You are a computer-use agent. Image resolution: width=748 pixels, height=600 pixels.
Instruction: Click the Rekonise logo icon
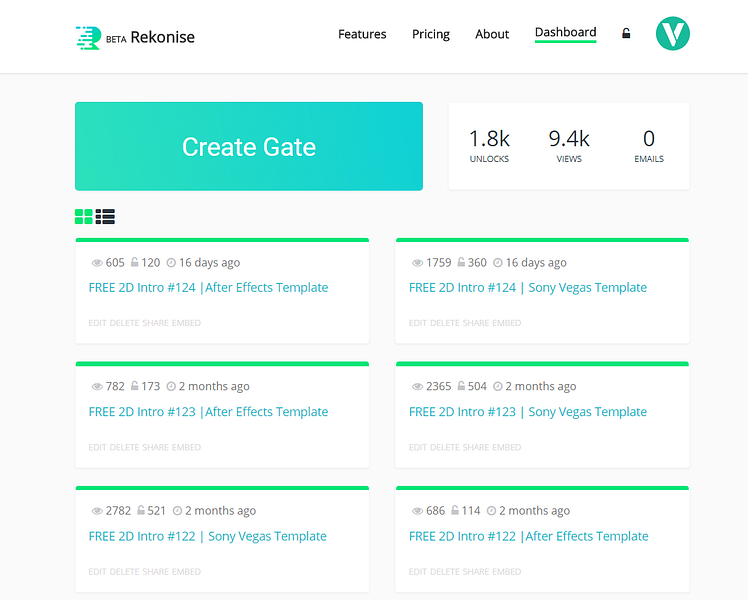click(88, 38)
